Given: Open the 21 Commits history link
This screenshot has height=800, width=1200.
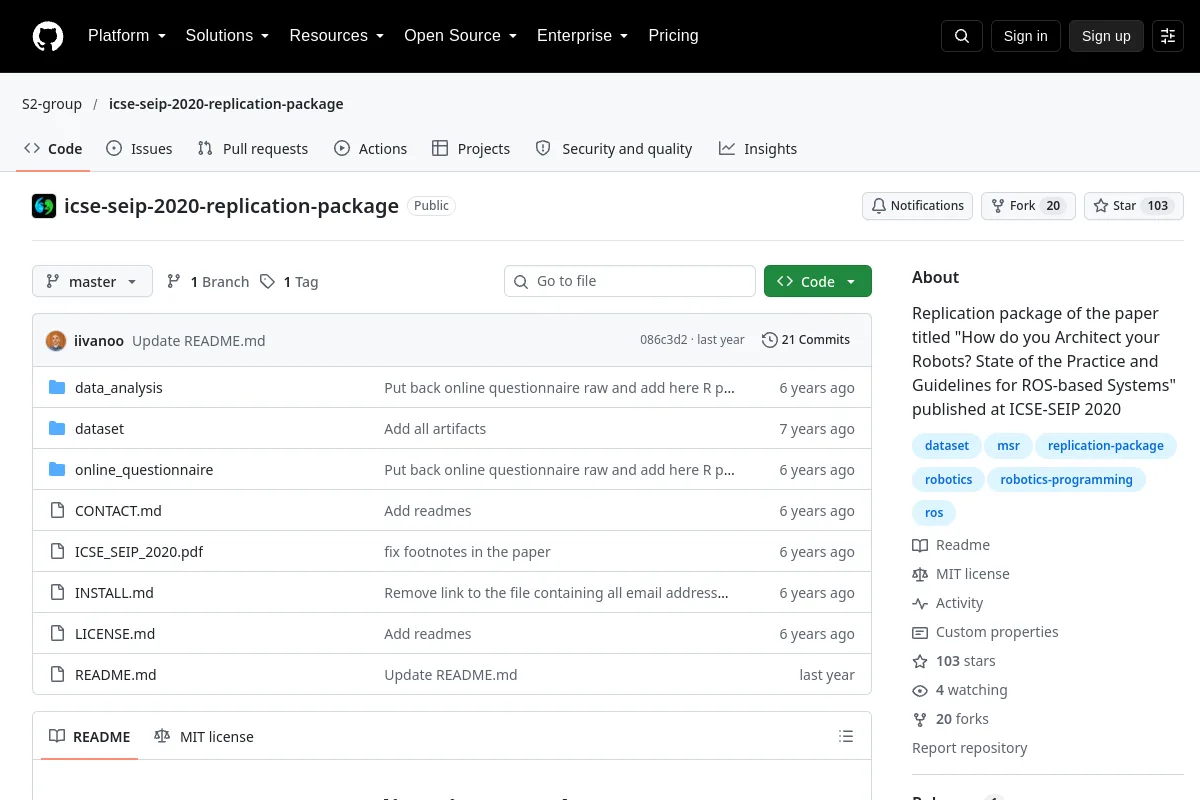Looking at the screenshot, I should (806, 340).
